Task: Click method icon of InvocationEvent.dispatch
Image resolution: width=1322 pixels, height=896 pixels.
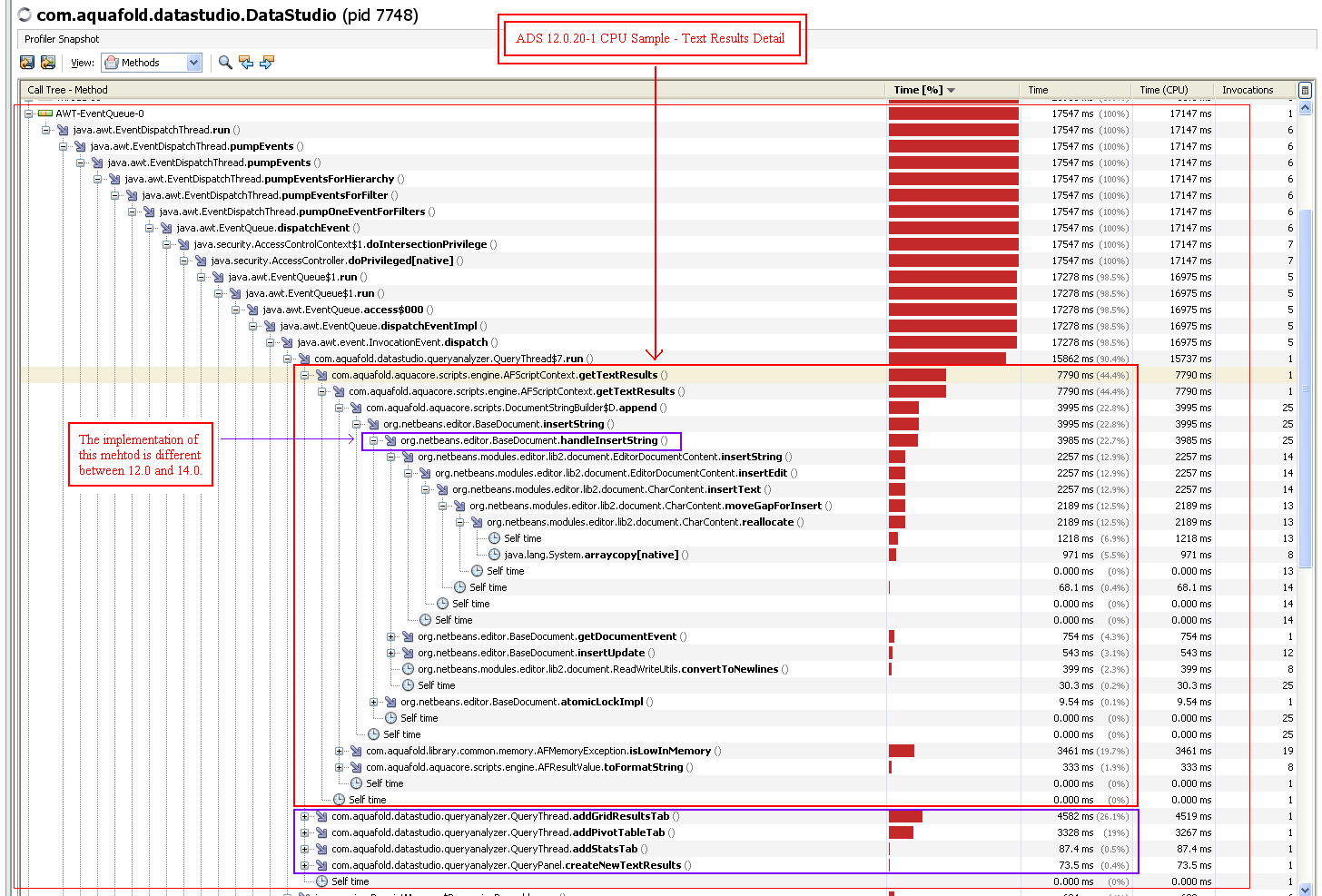Action: coord(287,342)
